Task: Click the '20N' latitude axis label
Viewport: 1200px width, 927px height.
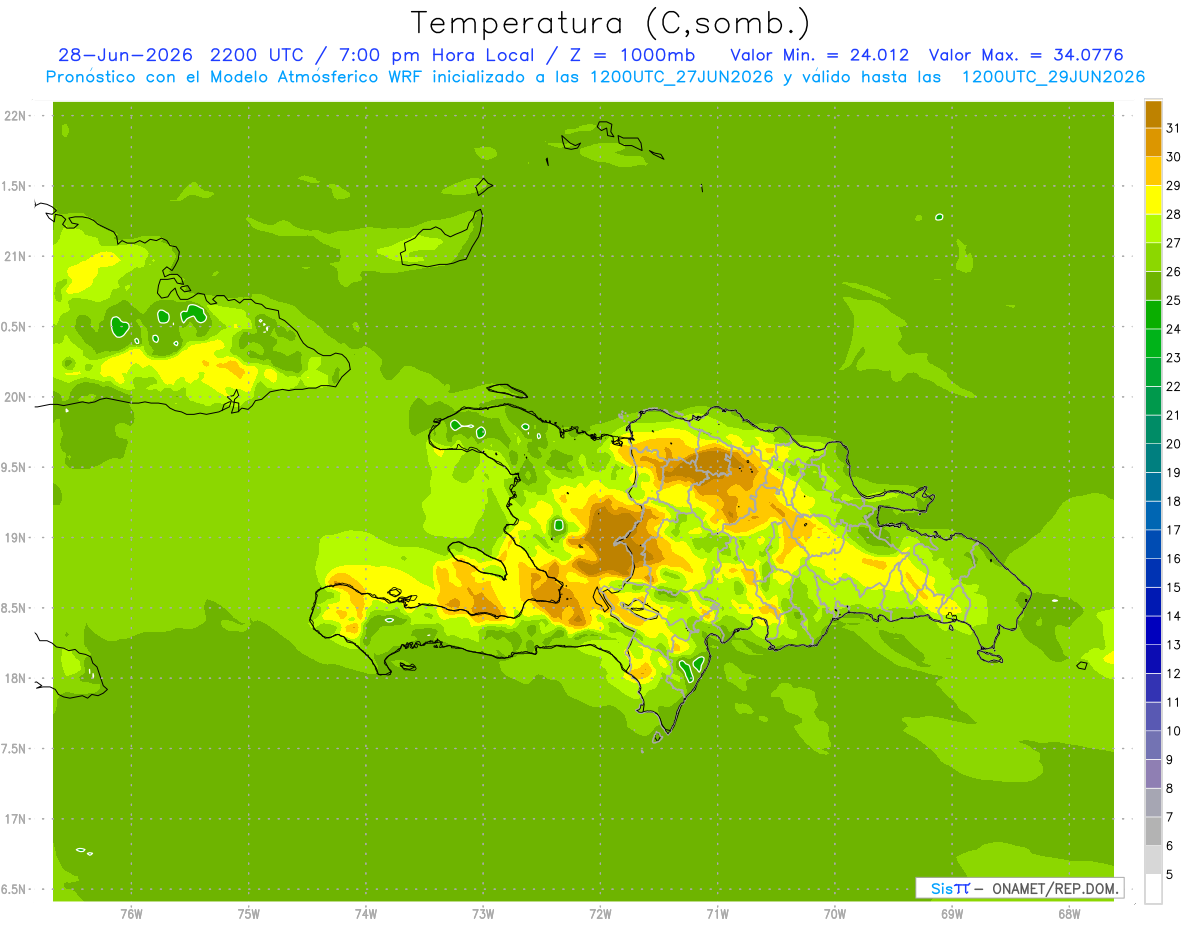Action: (16, 397)
